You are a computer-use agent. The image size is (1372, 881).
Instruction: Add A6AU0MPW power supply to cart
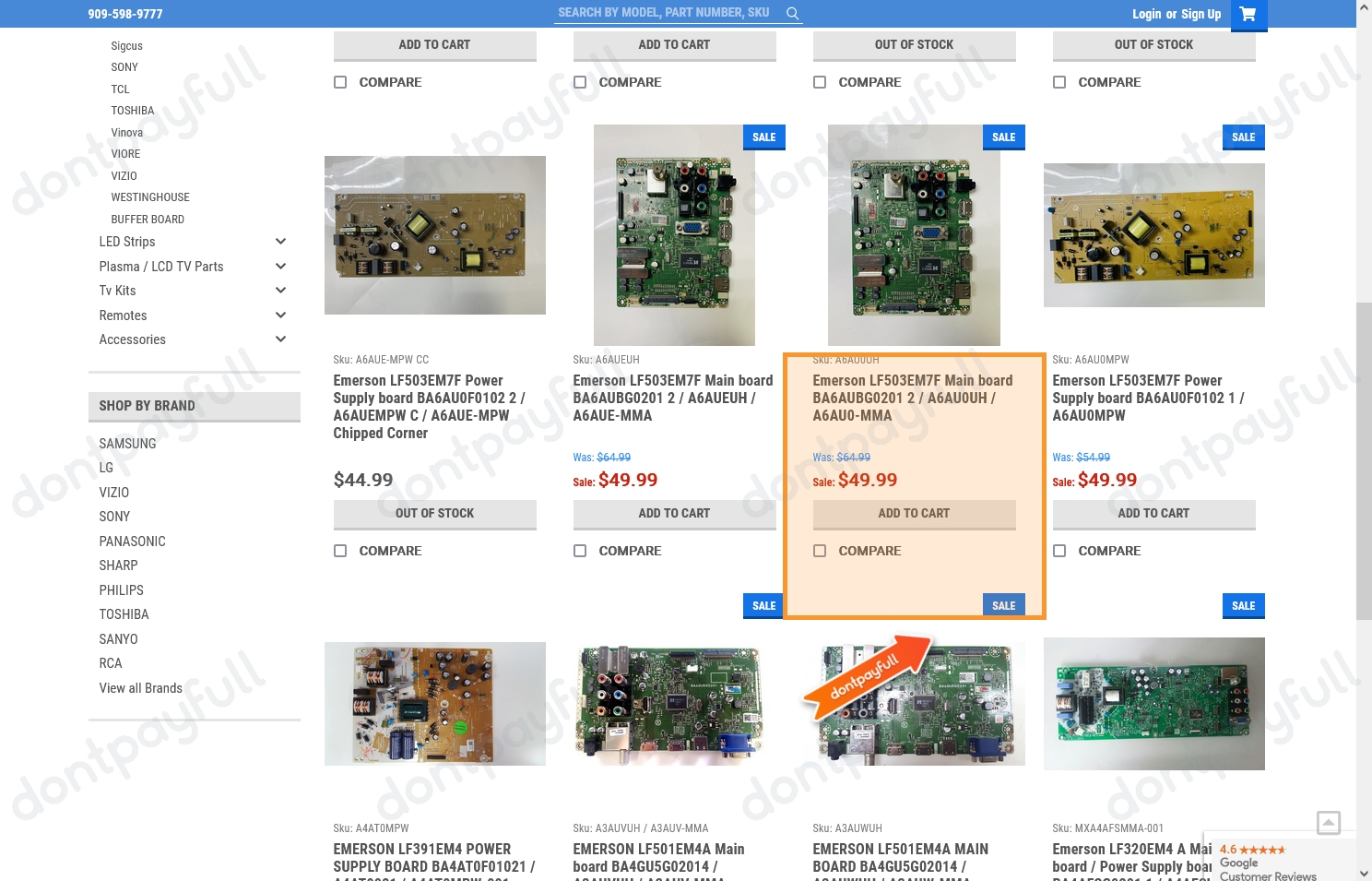(x=1153, y=514)
